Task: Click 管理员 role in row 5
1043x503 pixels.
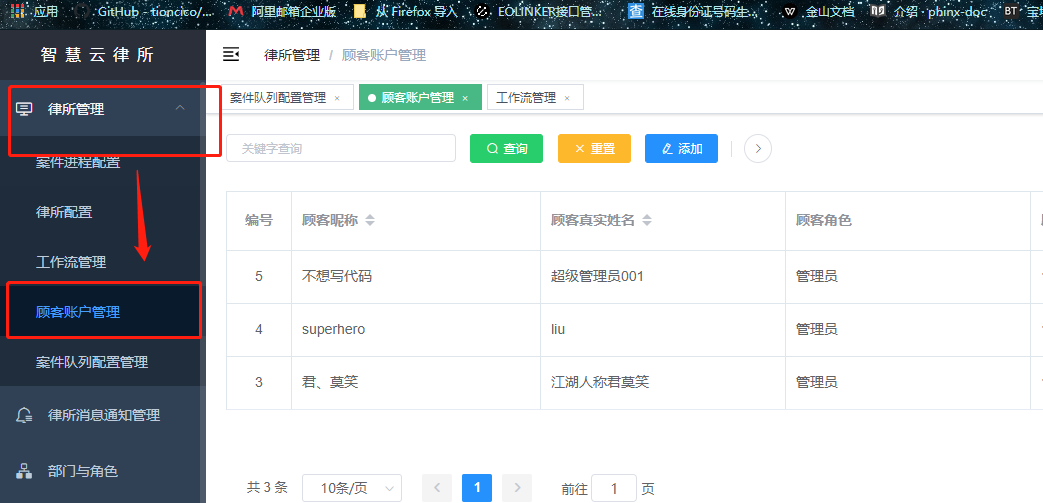Action: pos(817,276)
